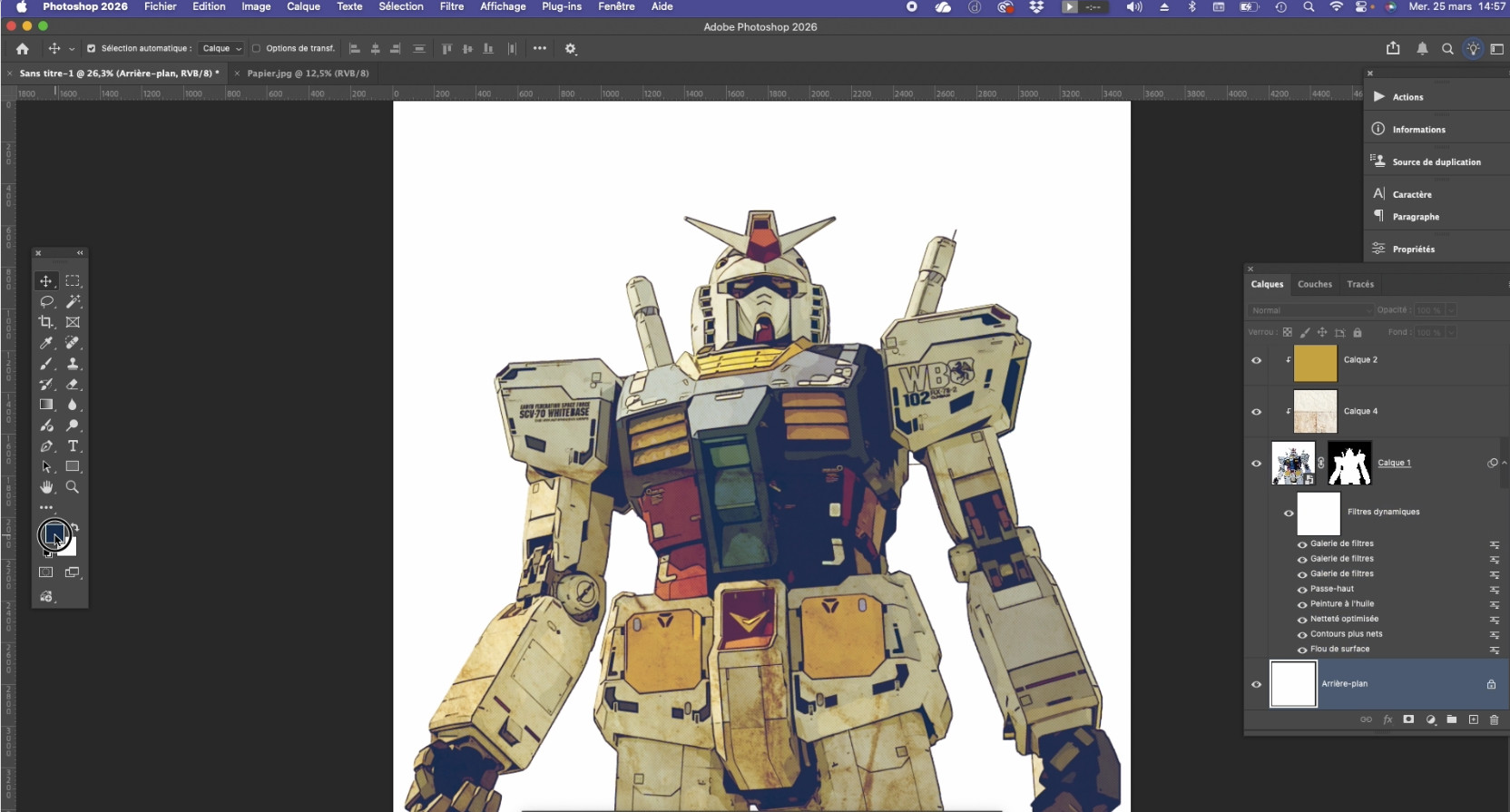Enable Options de transf. checkbox

coord(256,49)
